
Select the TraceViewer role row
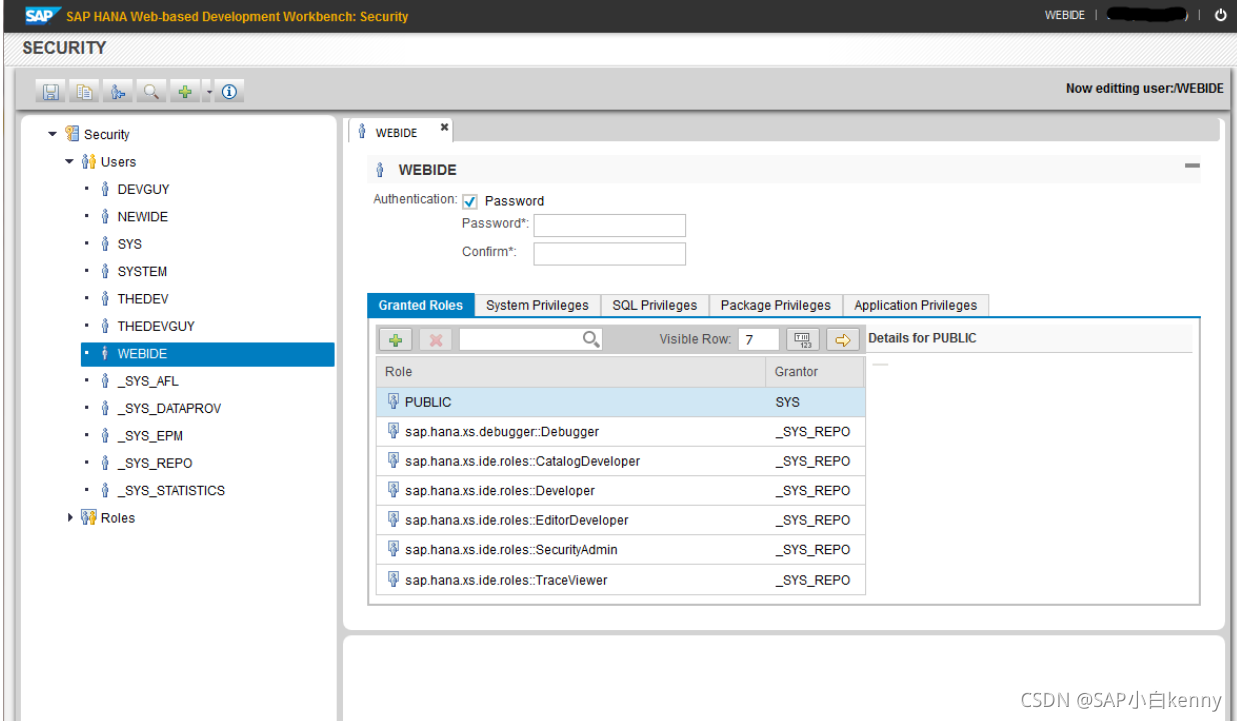tap(621, 580)
